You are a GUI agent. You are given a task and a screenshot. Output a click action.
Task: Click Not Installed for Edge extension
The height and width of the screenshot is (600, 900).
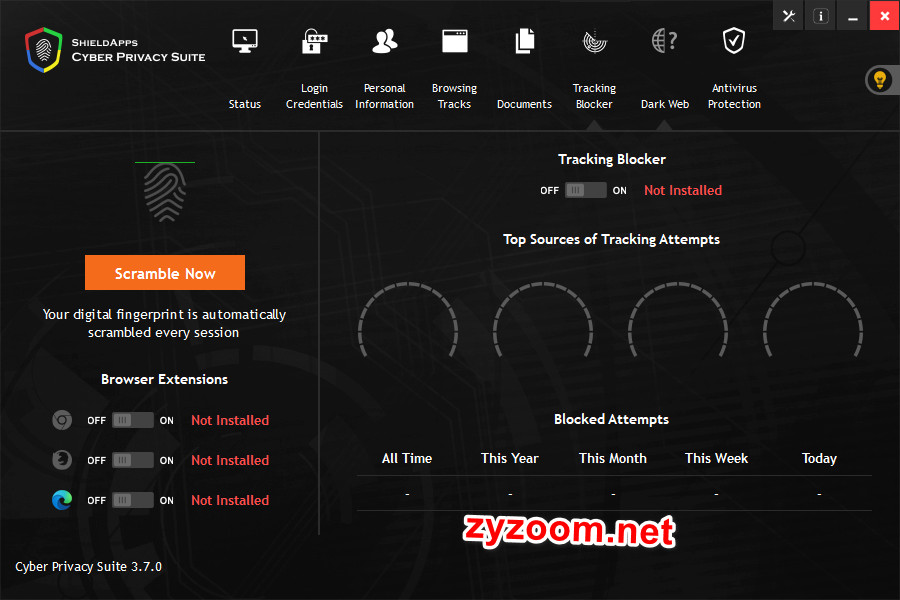[x=230, y=500]
